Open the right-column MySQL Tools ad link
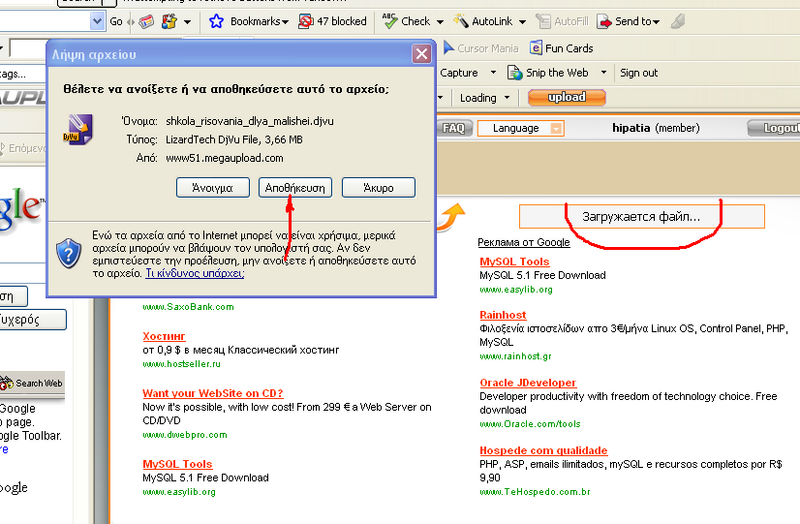 514,262
